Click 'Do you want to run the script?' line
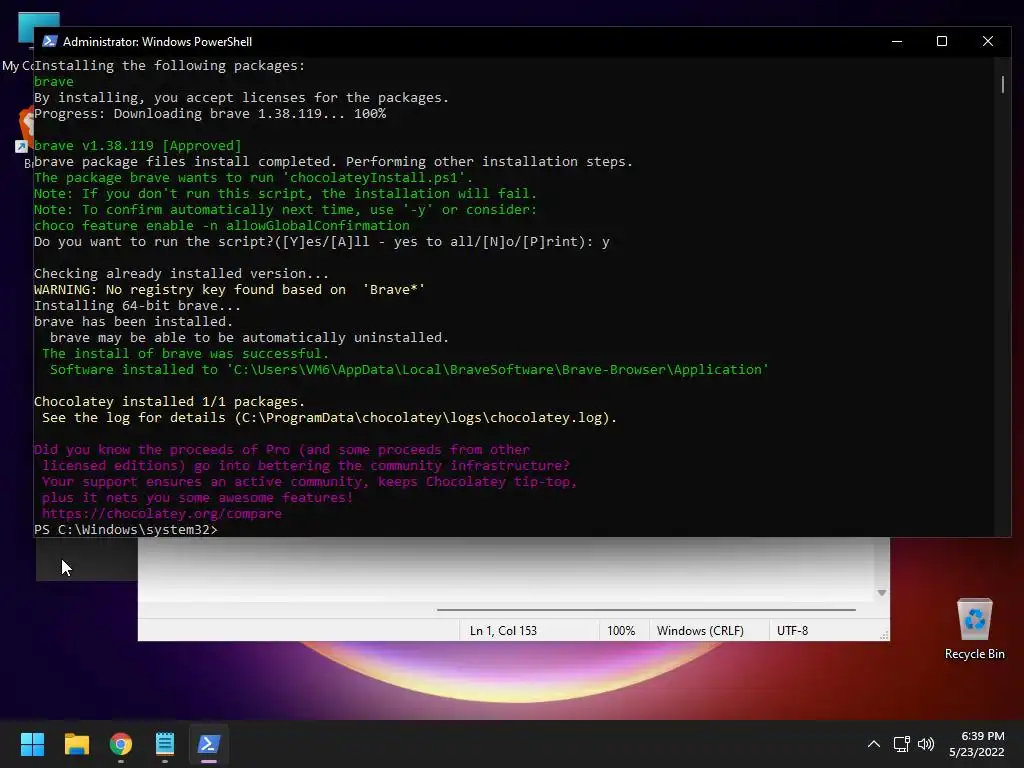 pos(321,242)
